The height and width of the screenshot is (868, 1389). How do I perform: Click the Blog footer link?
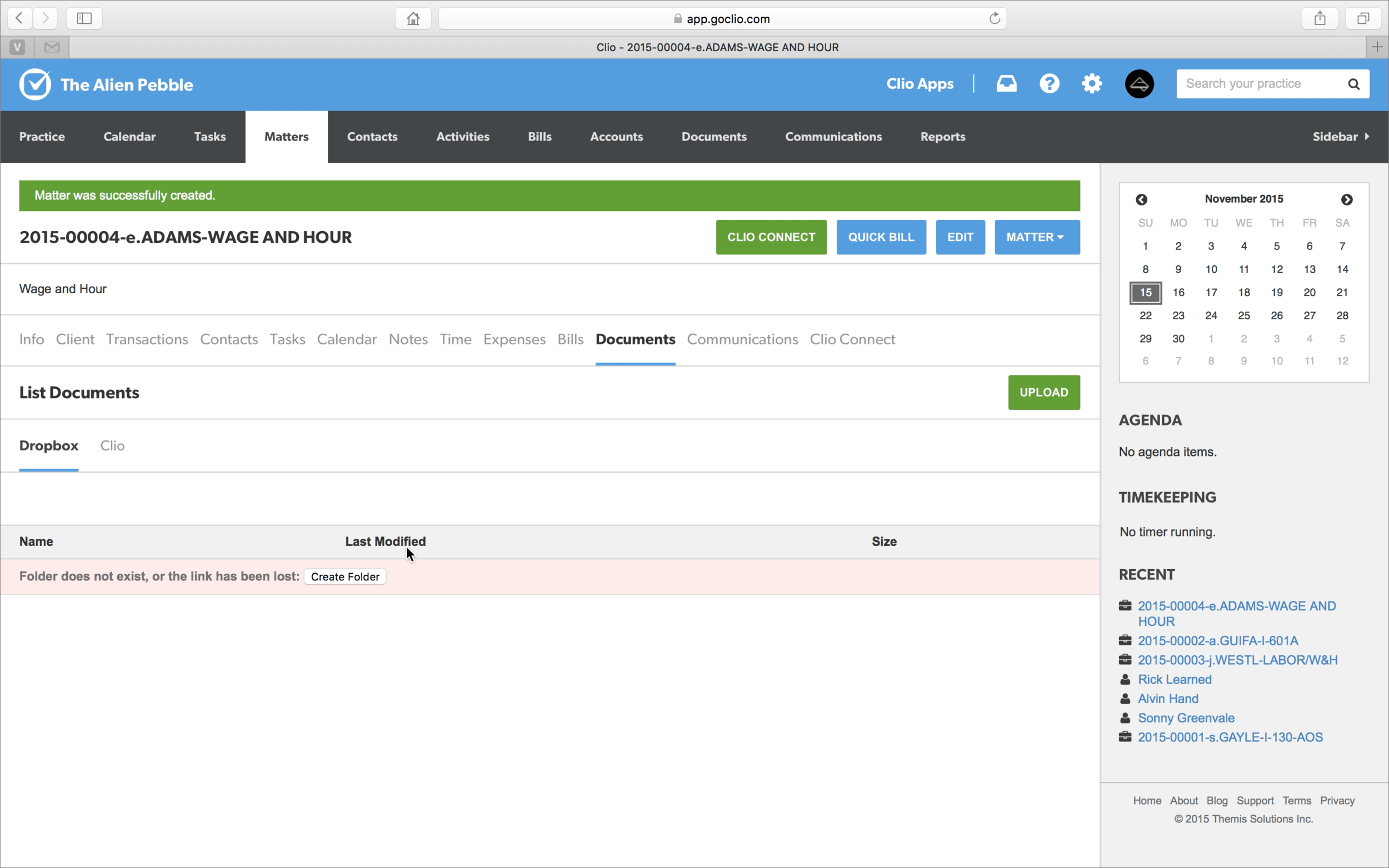click(1217, 800)
